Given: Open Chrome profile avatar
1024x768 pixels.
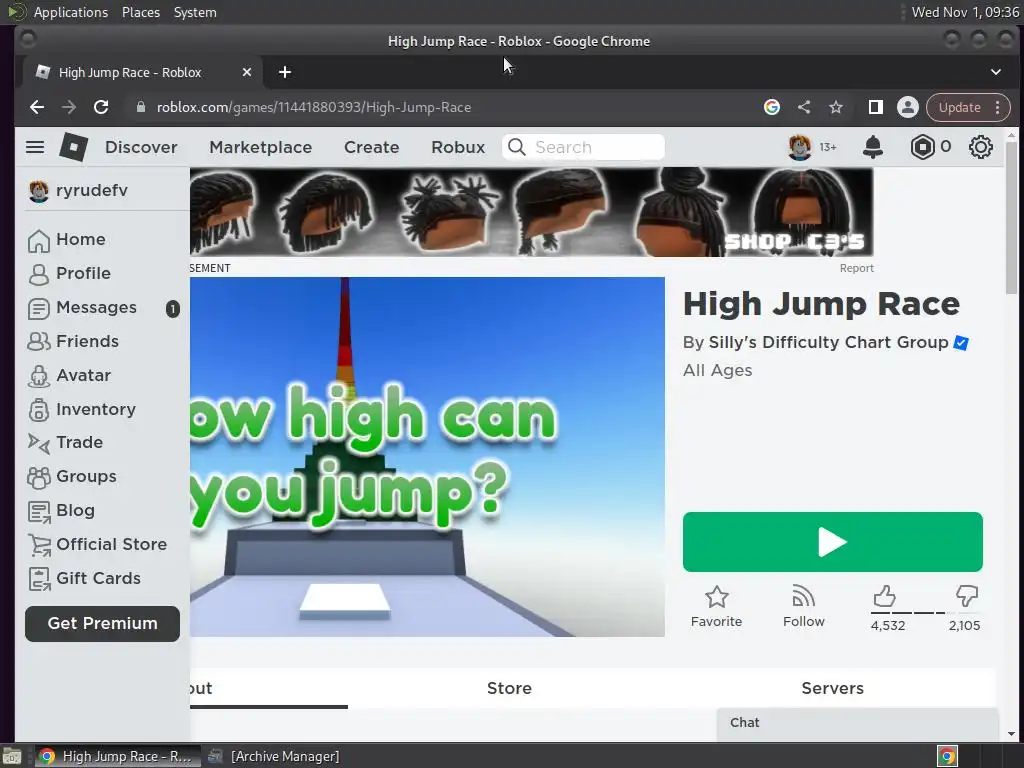Looking at the screenshot, I should (907, 107).
